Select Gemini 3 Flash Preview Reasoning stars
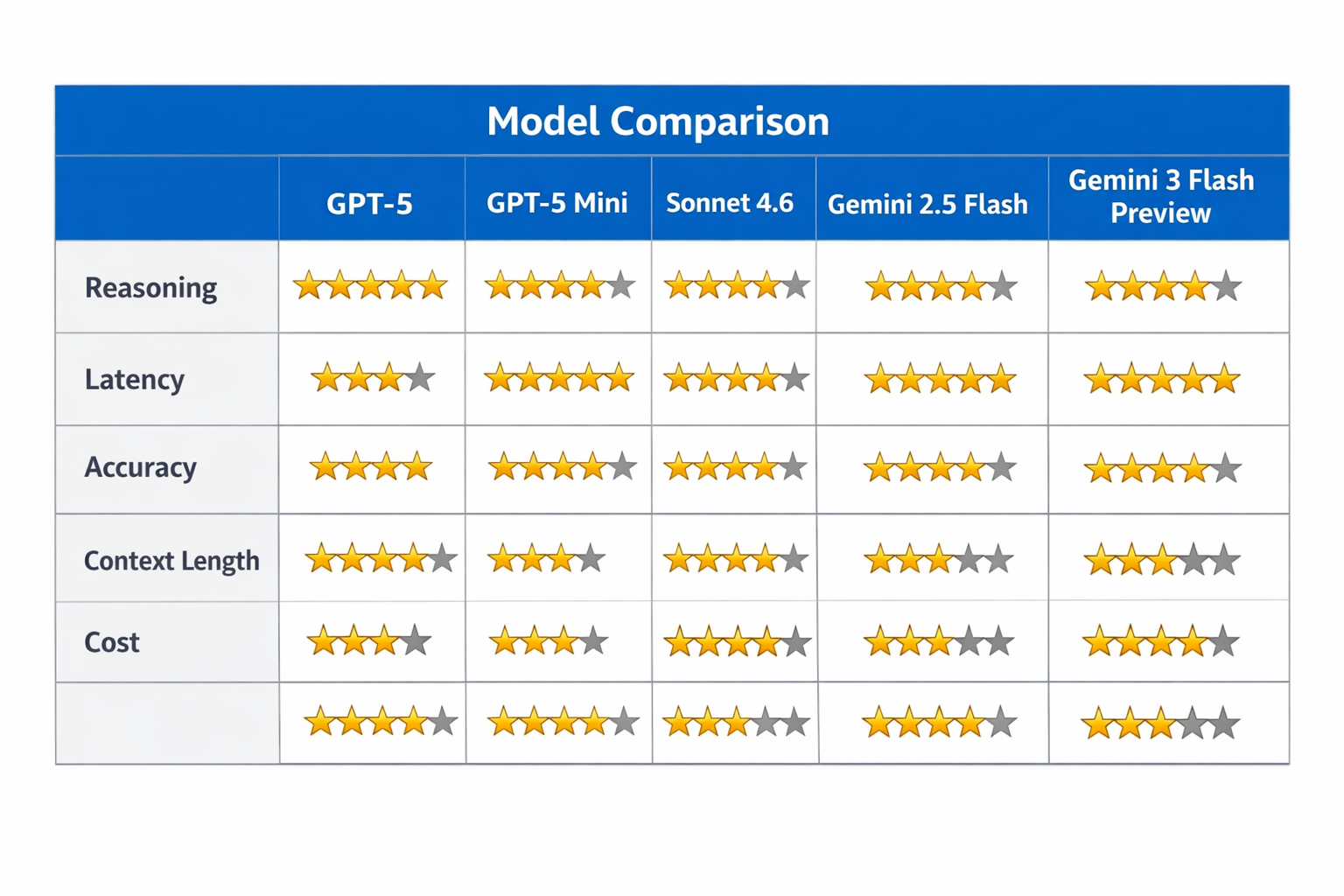1344x896 pixels. pos(1163,286)
